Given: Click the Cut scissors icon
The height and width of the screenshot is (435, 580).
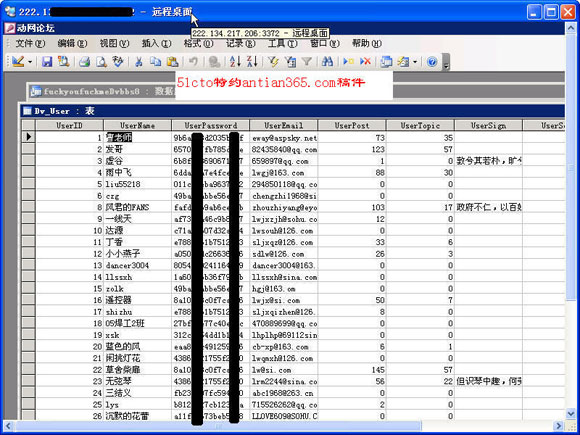Looking at the screenshot, I should tap(139, 61).
